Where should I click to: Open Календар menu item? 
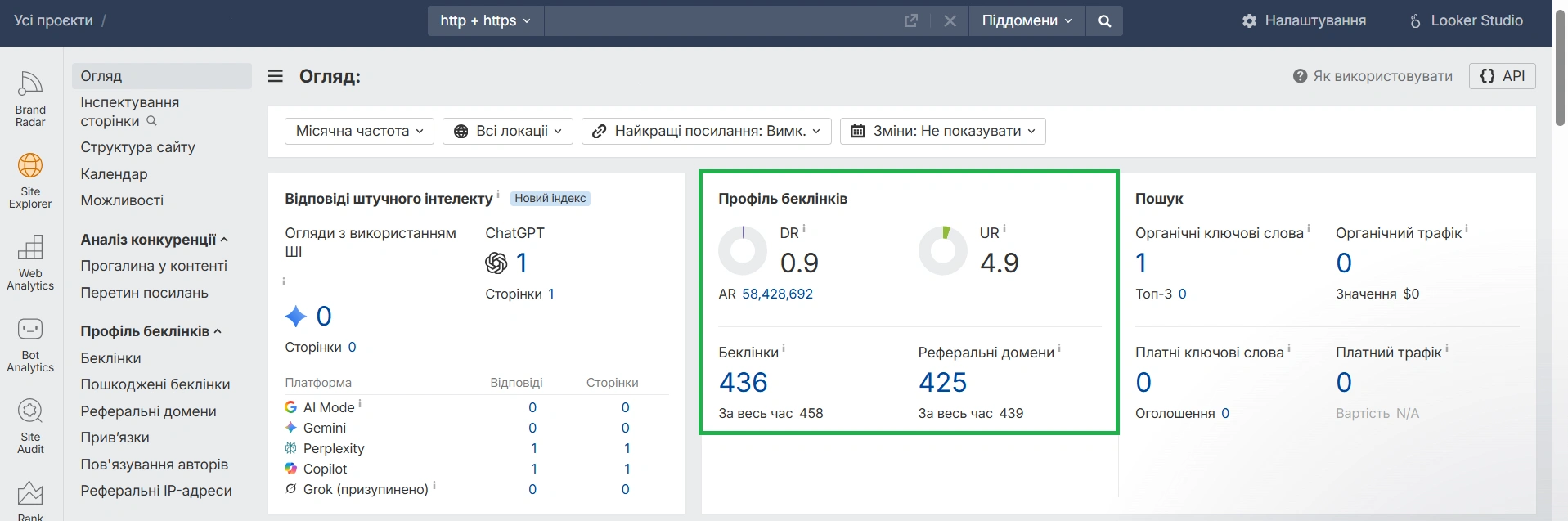point(114,174)
